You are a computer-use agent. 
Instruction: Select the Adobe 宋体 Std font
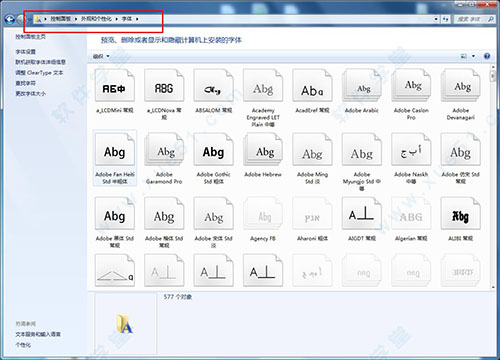click(213, 213)
